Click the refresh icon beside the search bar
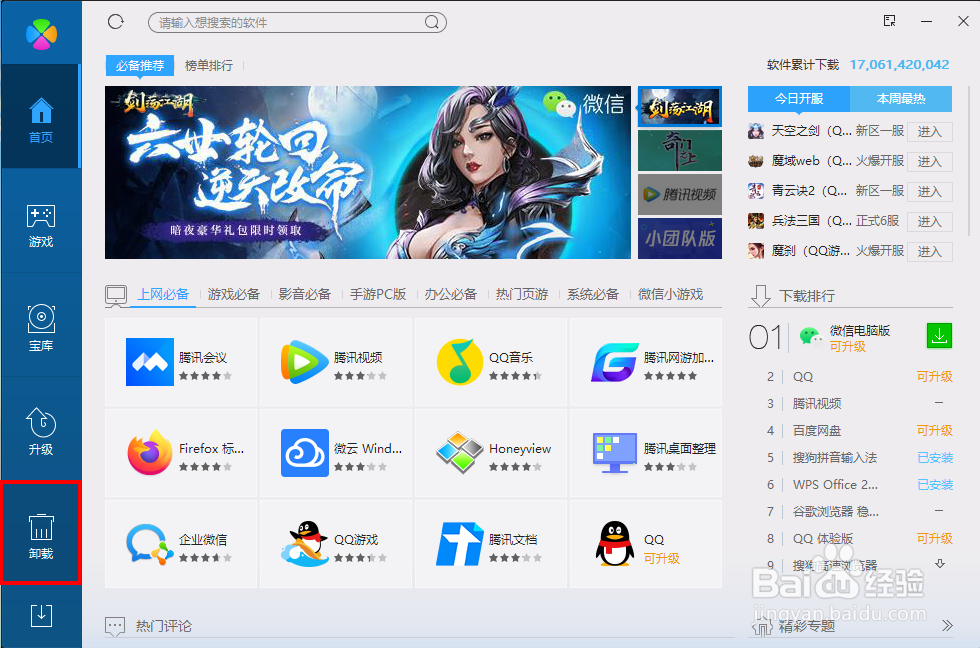 (115, 21)
